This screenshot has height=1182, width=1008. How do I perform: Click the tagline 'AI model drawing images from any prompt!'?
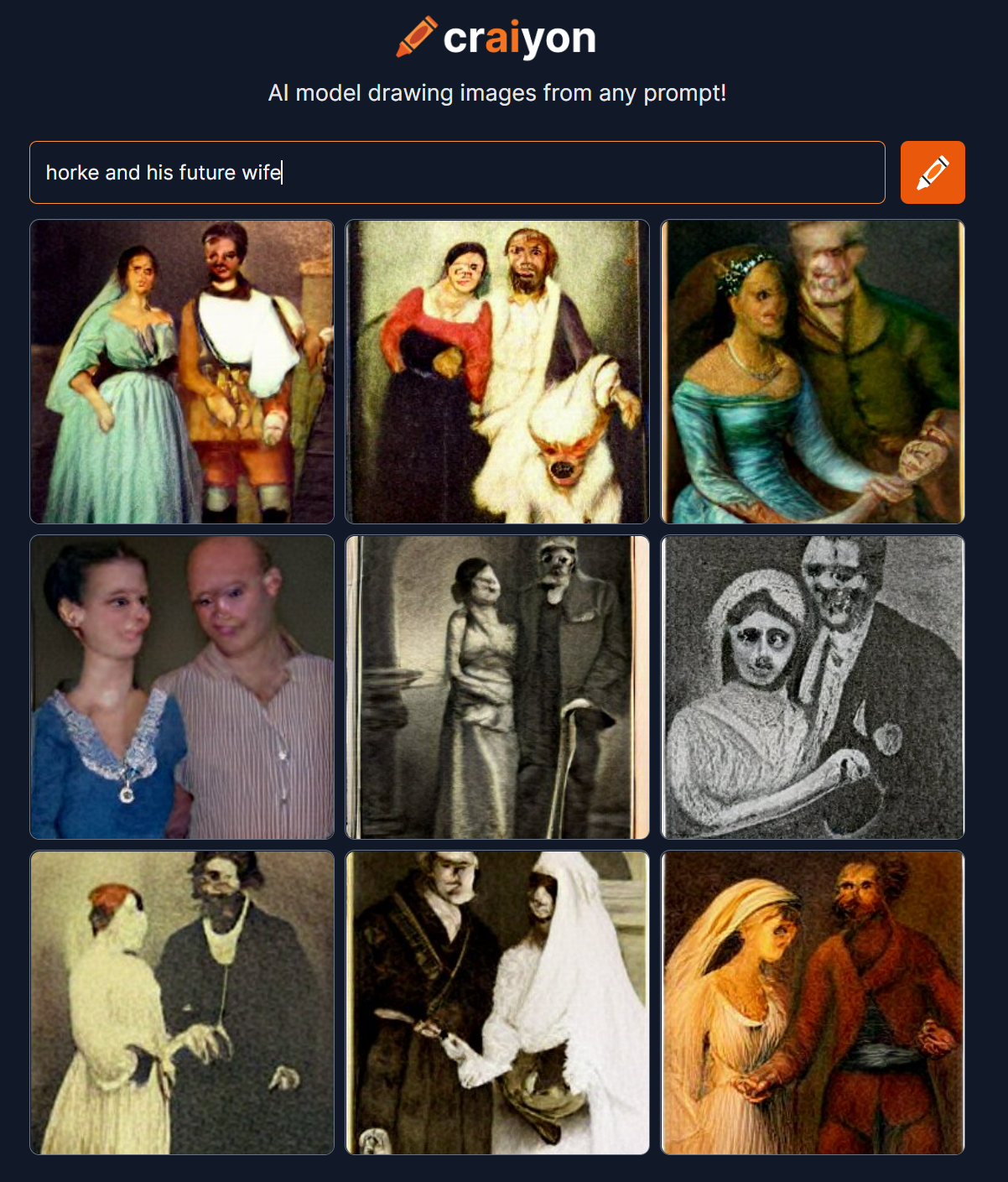click(x=497, y=92)
